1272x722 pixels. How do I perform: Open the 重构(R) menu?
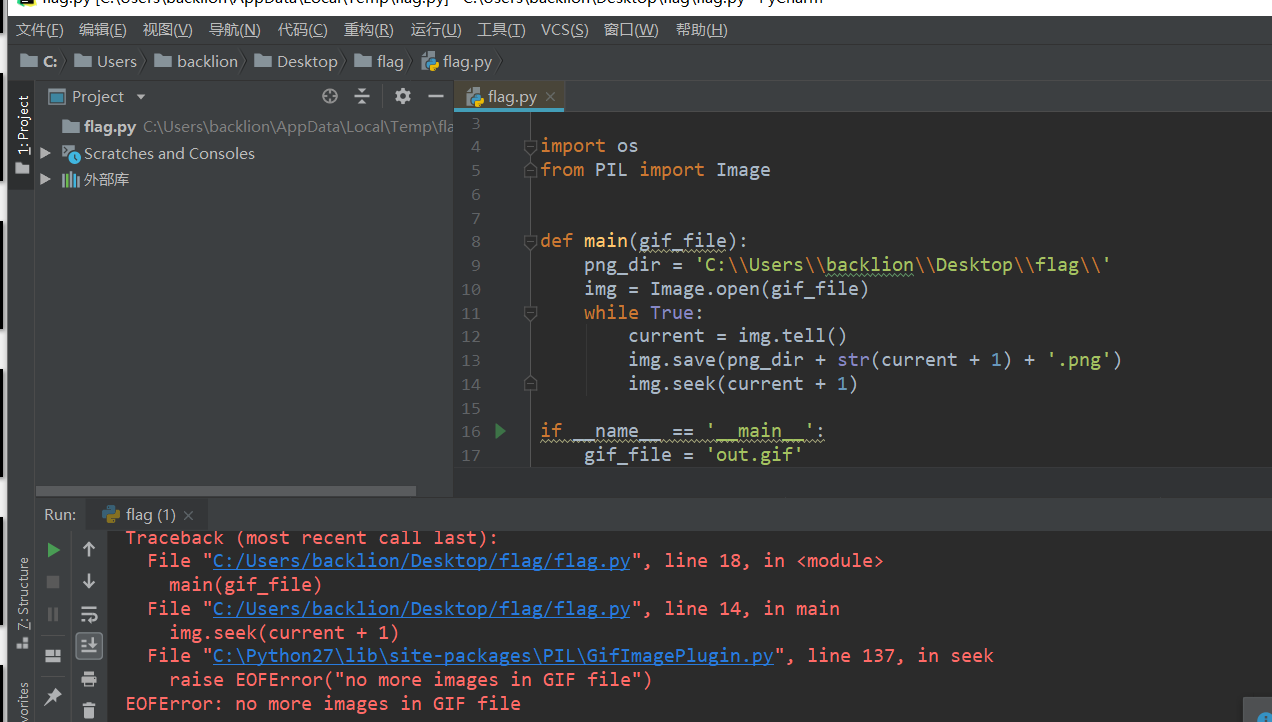[x=369, y=30]
